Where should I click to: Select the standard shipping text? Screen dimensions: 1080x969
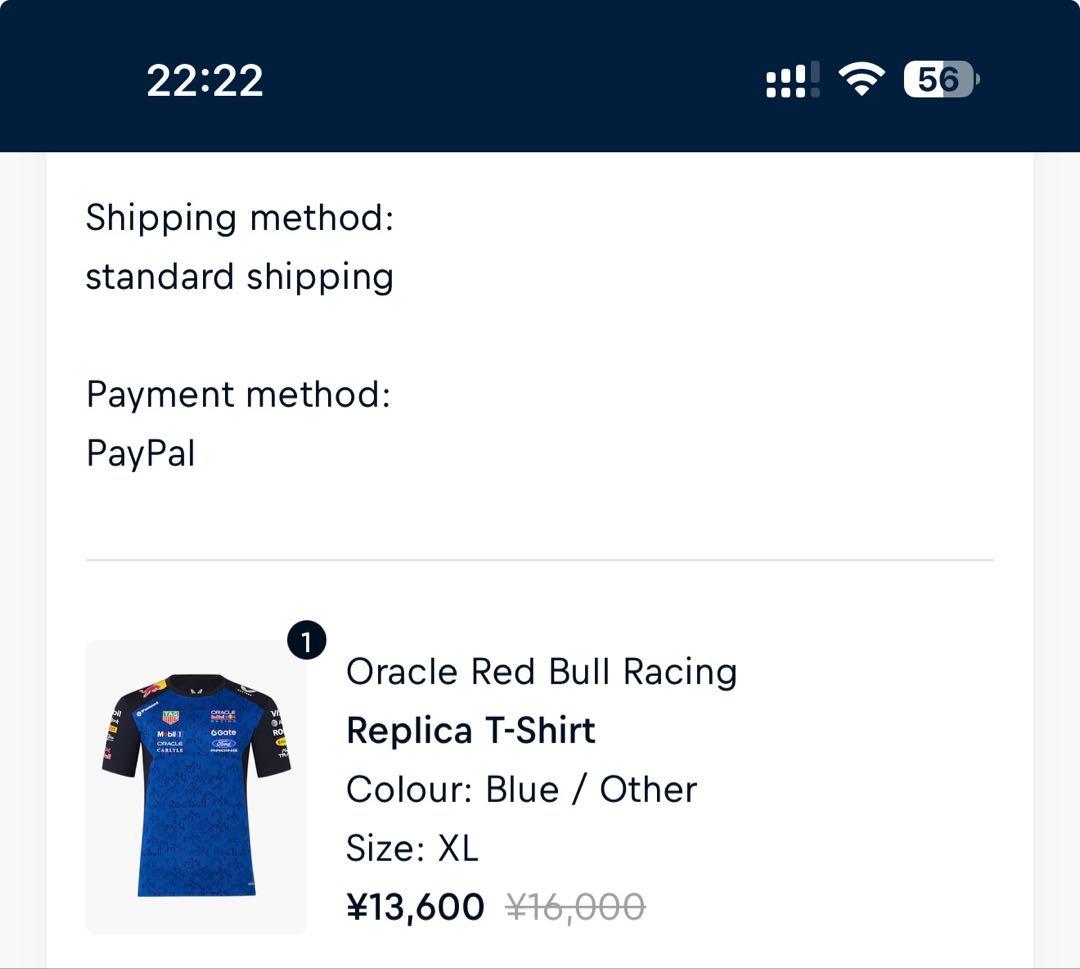[239, 277]
